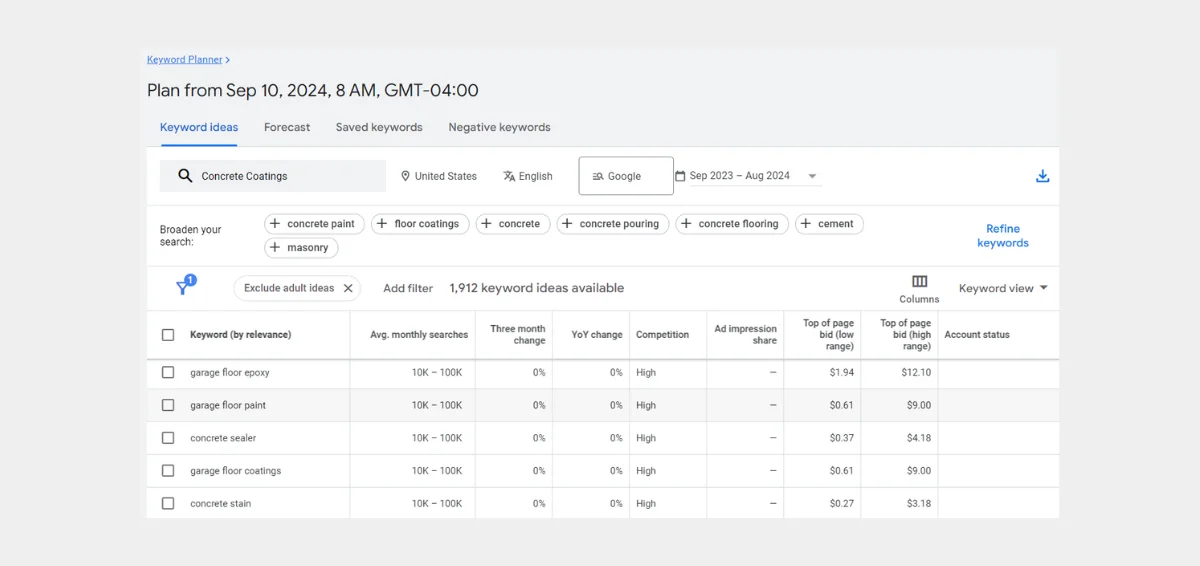Click the calendar date icon
This screenshot has height=566, width=1200.
click(x=680, y=176)
